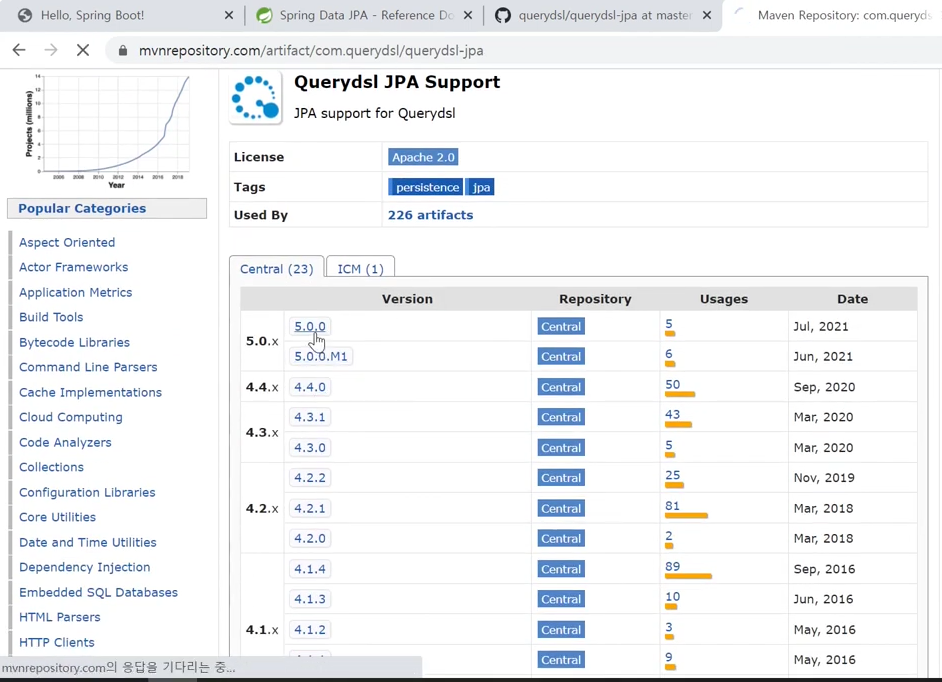Open the Configuration Libraries category

87,492
